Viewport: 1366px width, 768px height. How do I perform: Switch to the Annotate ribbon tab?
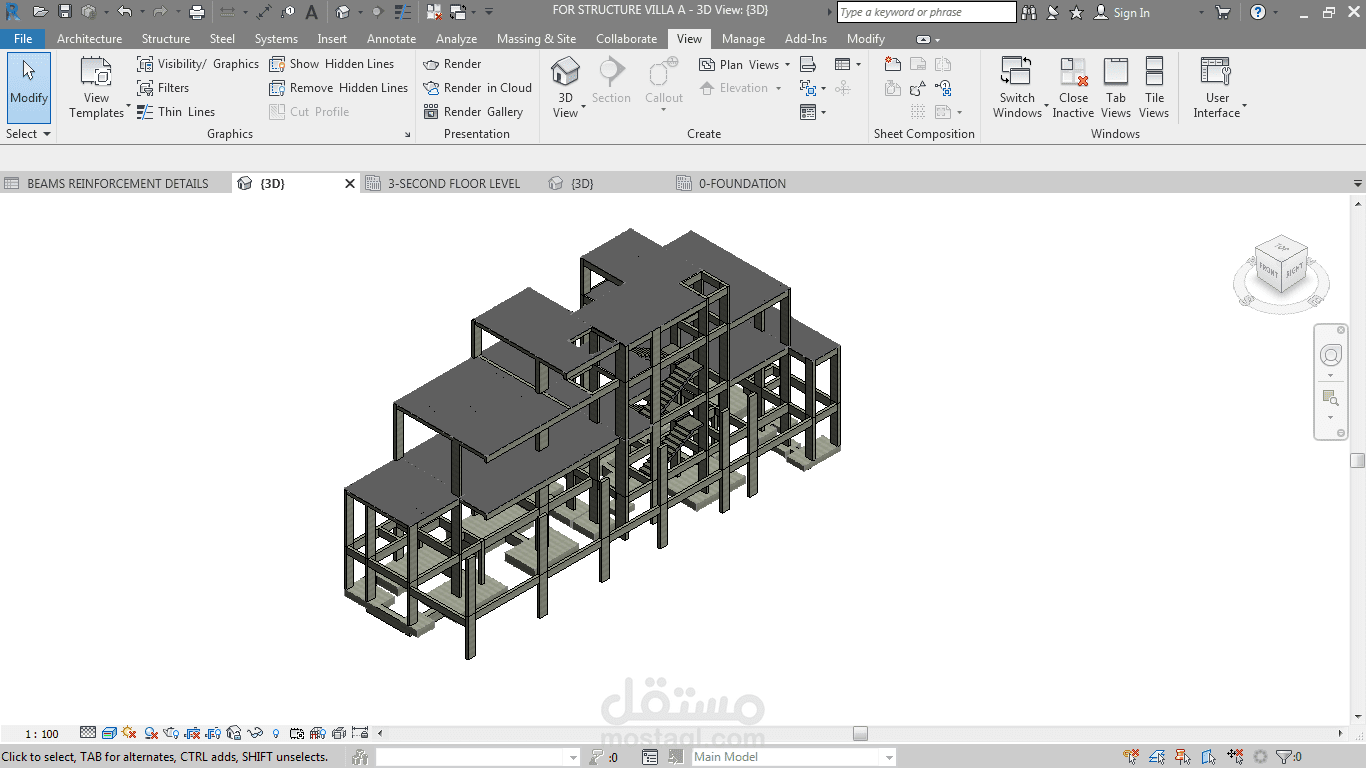[x=391, y=39]
